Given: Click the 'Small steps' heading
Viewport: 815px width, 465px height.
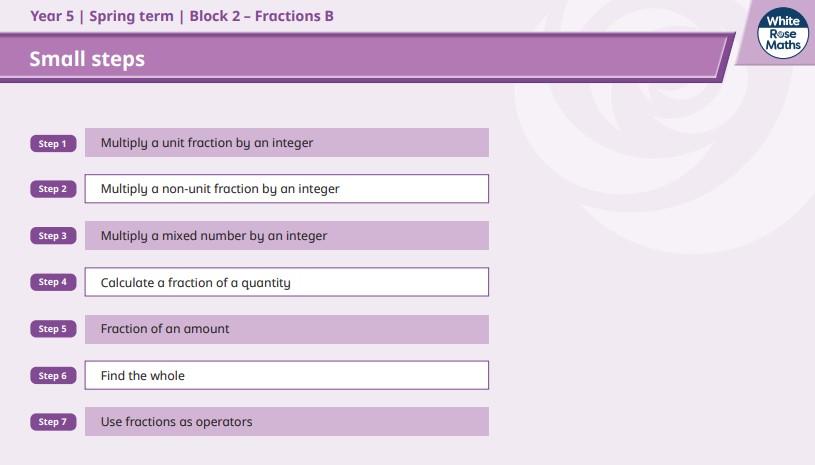Looking at the screenshot, I should coord(87,59).
